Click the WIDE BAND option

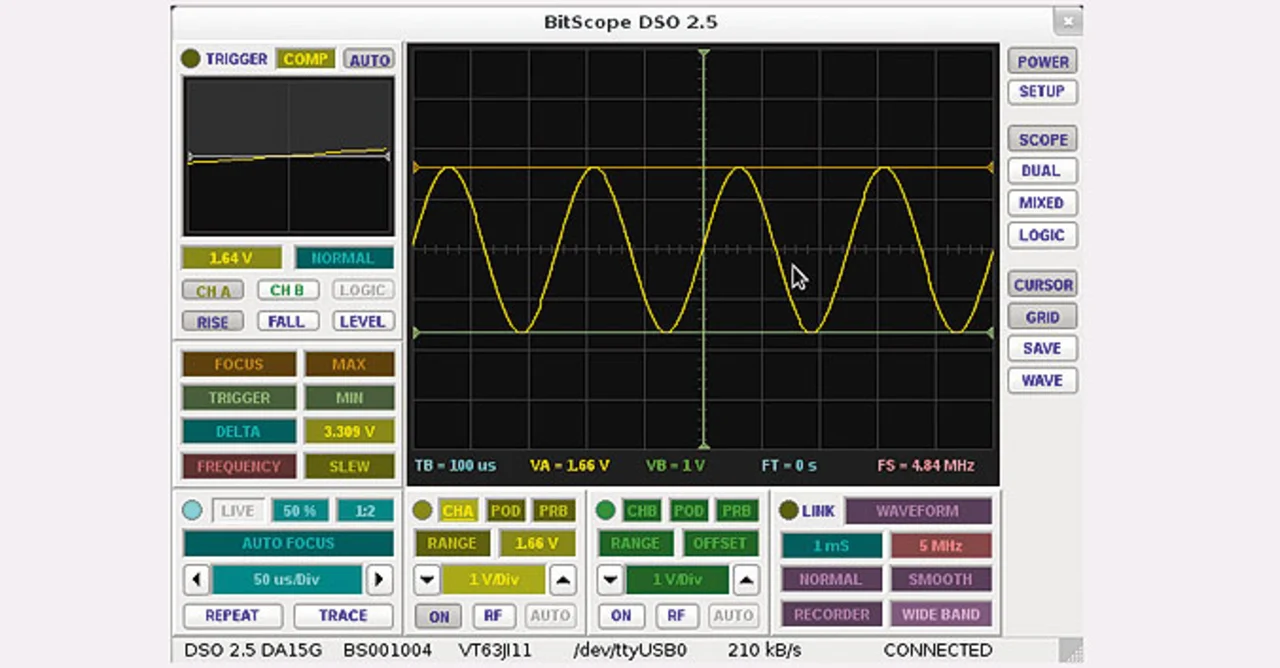tap(941, 614)
